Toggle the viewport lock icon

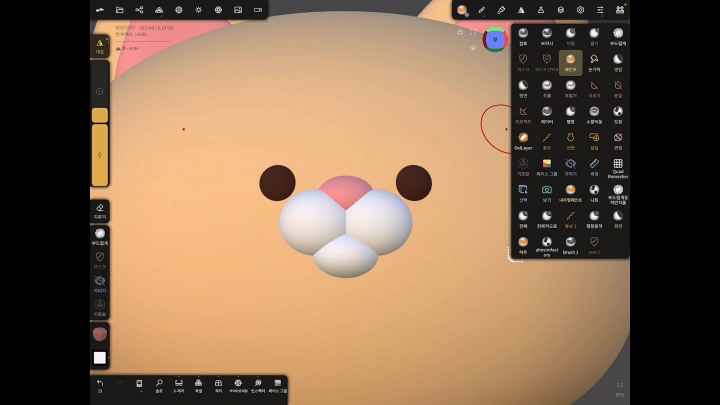click(x=460, y=32)
